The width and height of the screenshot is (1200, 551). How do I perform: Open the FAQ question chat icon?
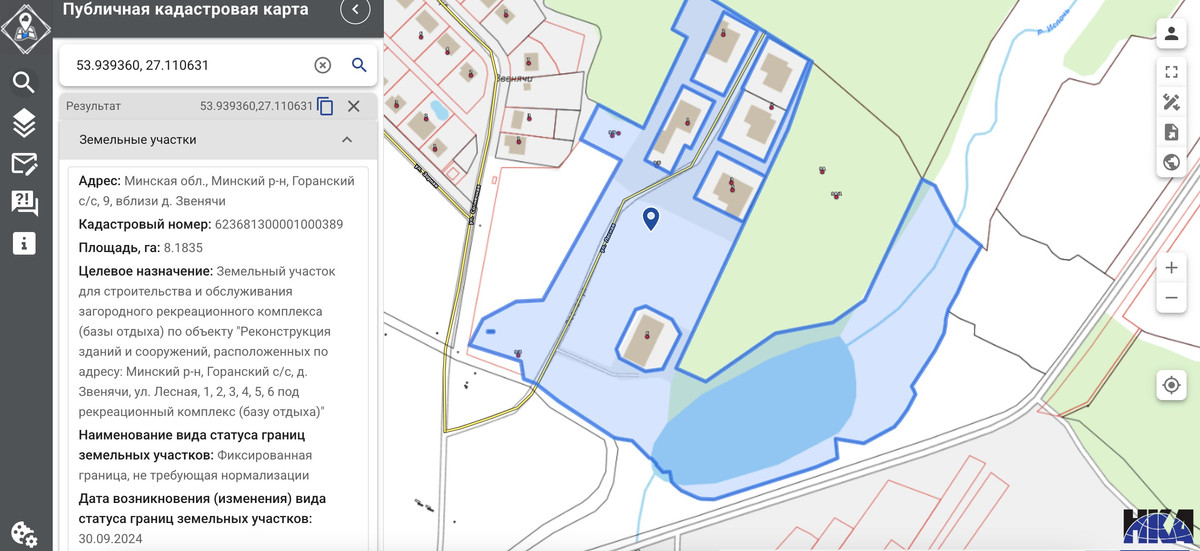[x=24, y=204]
